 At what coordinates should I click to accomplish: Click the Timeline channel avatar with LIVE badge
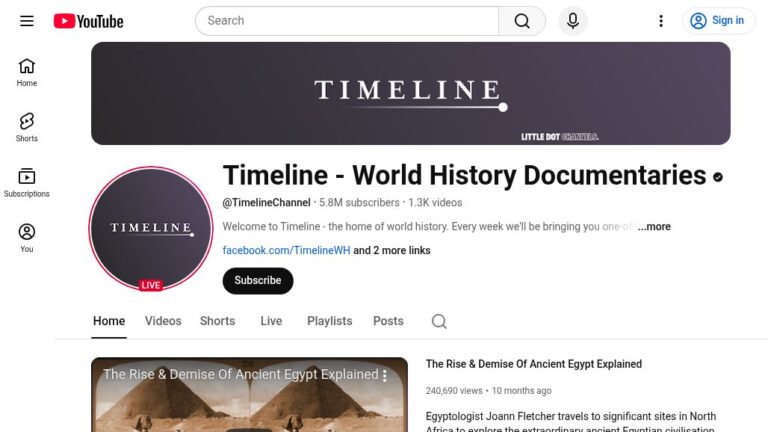151,229
